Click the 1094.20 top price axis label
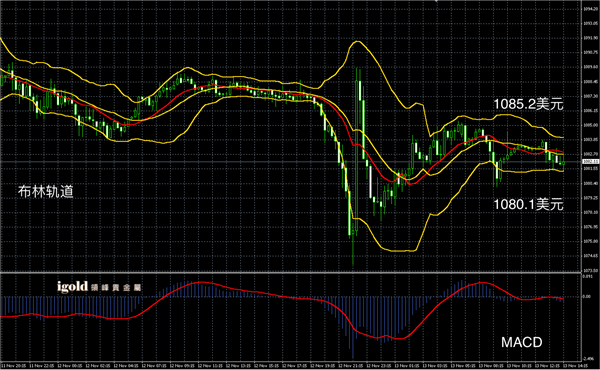This screenshot has height=370, width=600. click(590, 9)
